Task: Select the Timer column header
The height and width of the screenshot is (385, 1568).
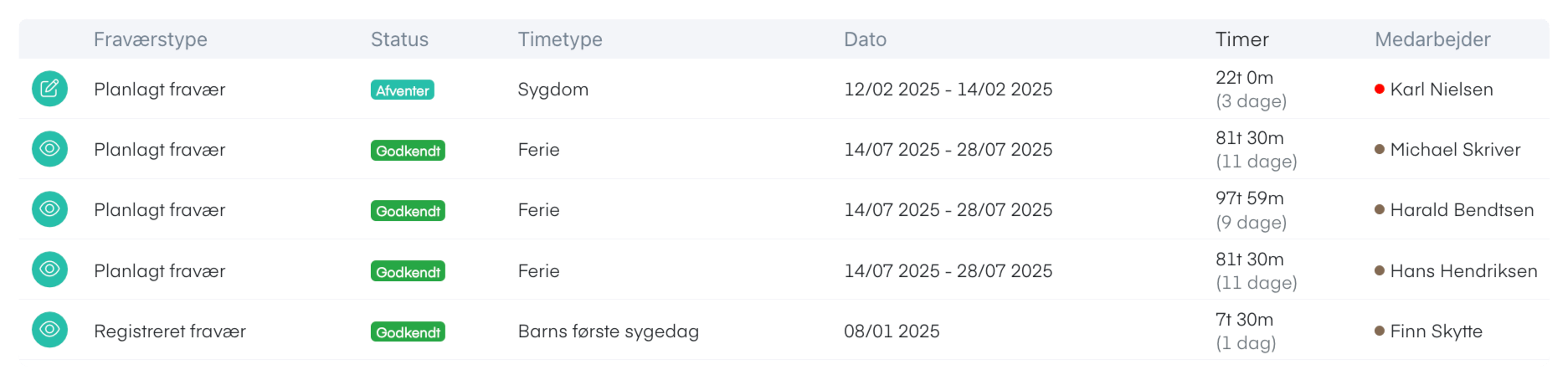Action: click(x=1242, y=39)
